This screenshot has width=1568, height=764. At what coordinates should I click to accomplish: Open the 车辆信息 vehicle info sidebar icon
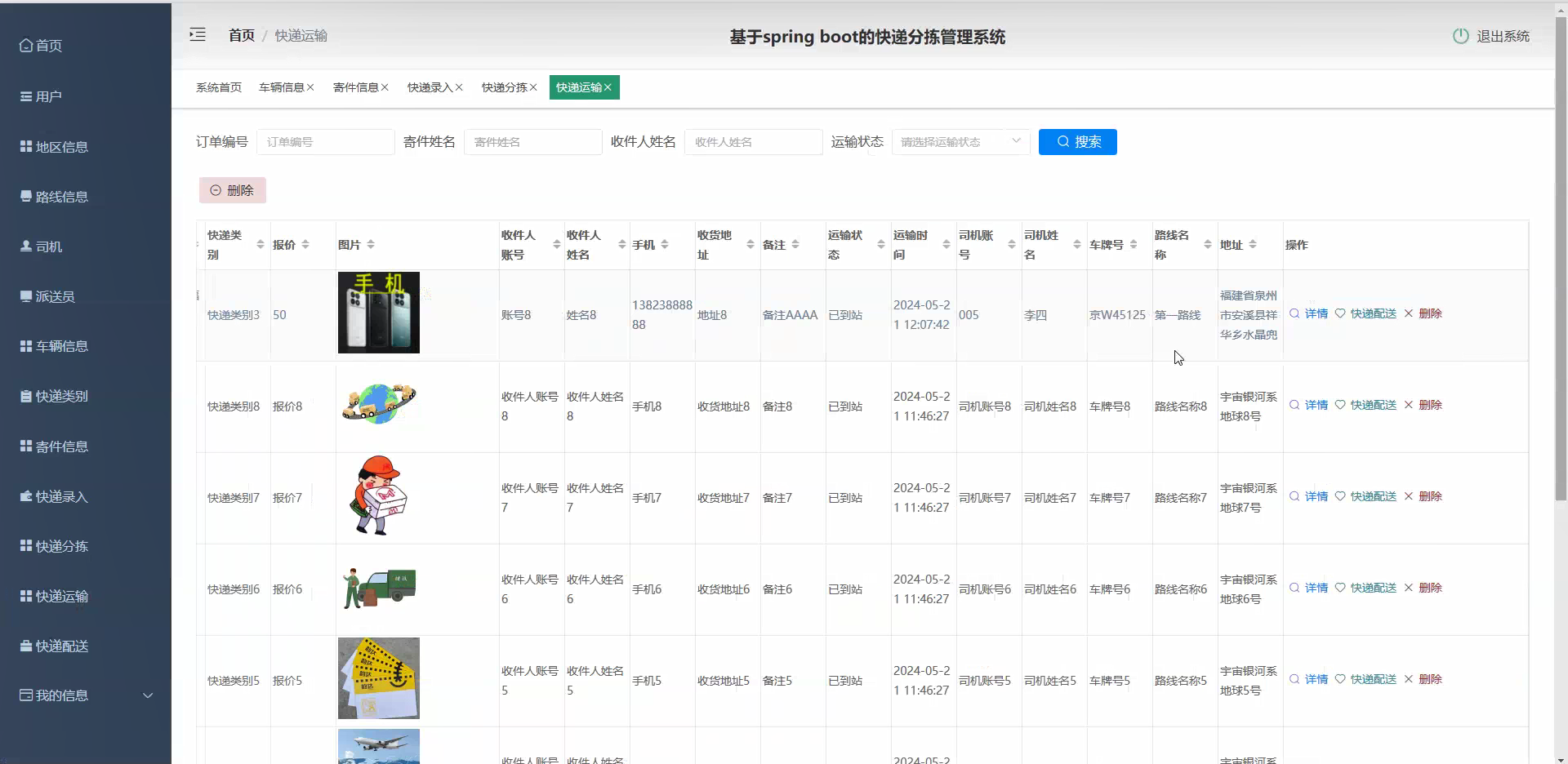tap(25, 345)
